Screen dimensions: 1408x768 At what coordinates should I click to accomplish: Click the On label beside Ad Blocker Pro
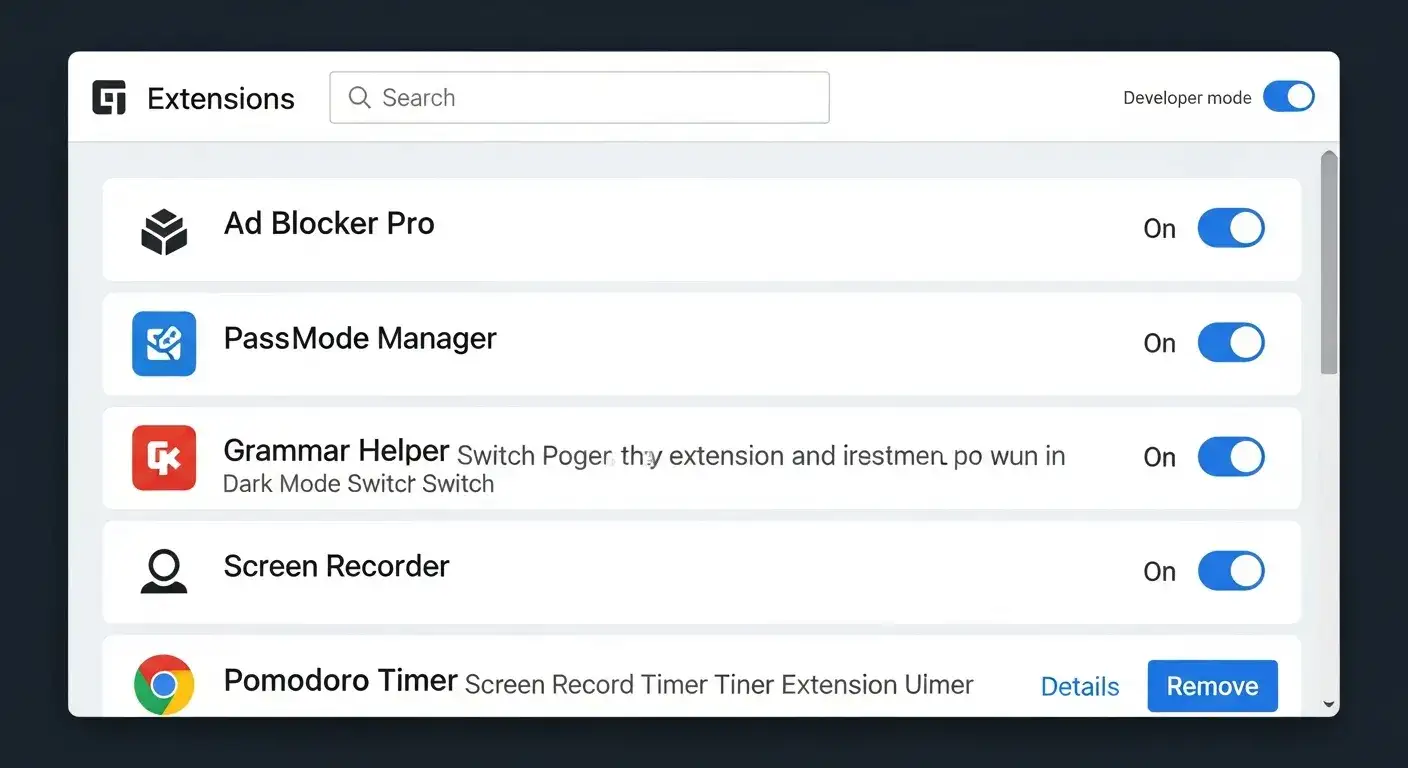pos(1159,229)
